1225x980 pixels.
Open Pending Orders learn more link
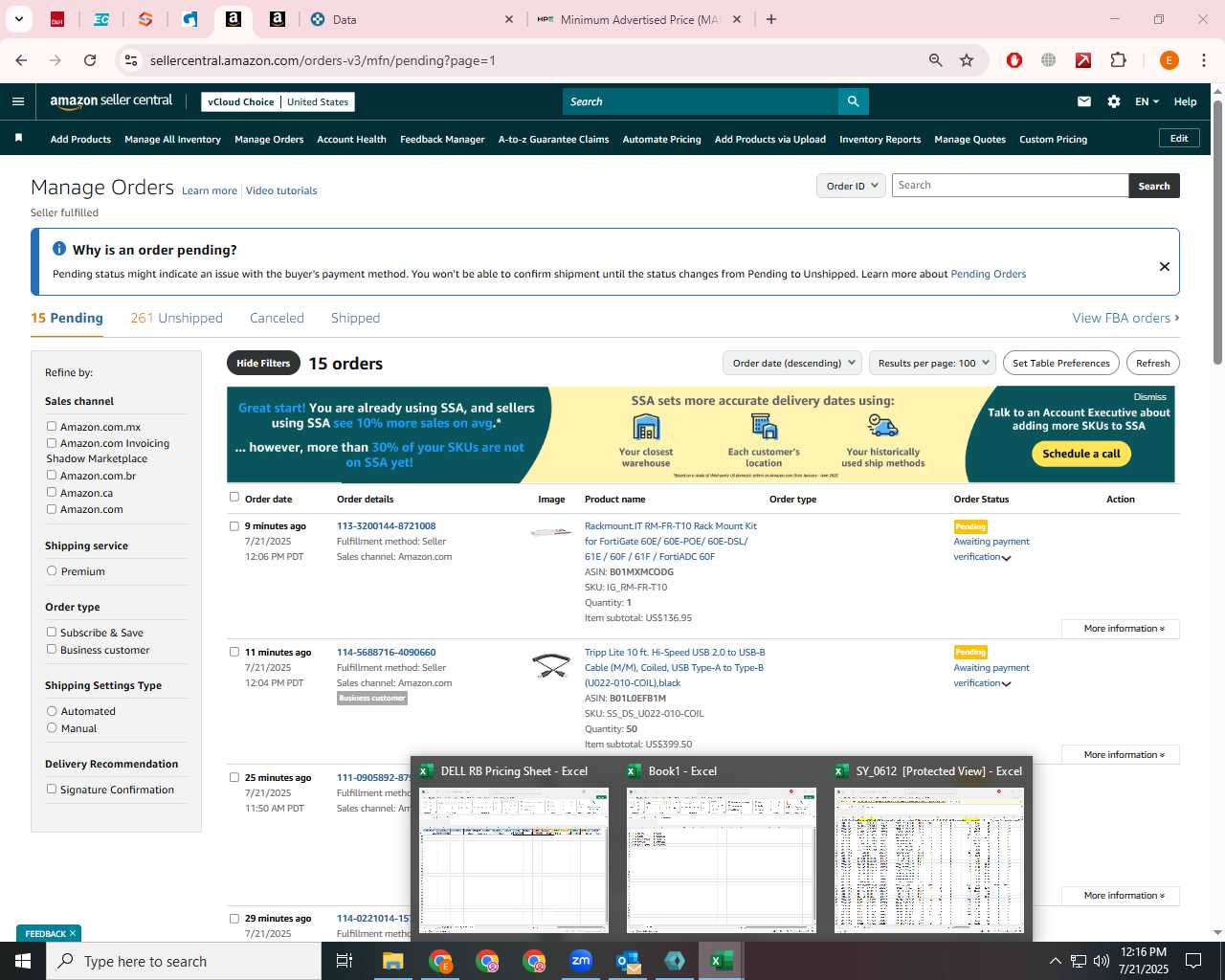(x=988, y=274)
